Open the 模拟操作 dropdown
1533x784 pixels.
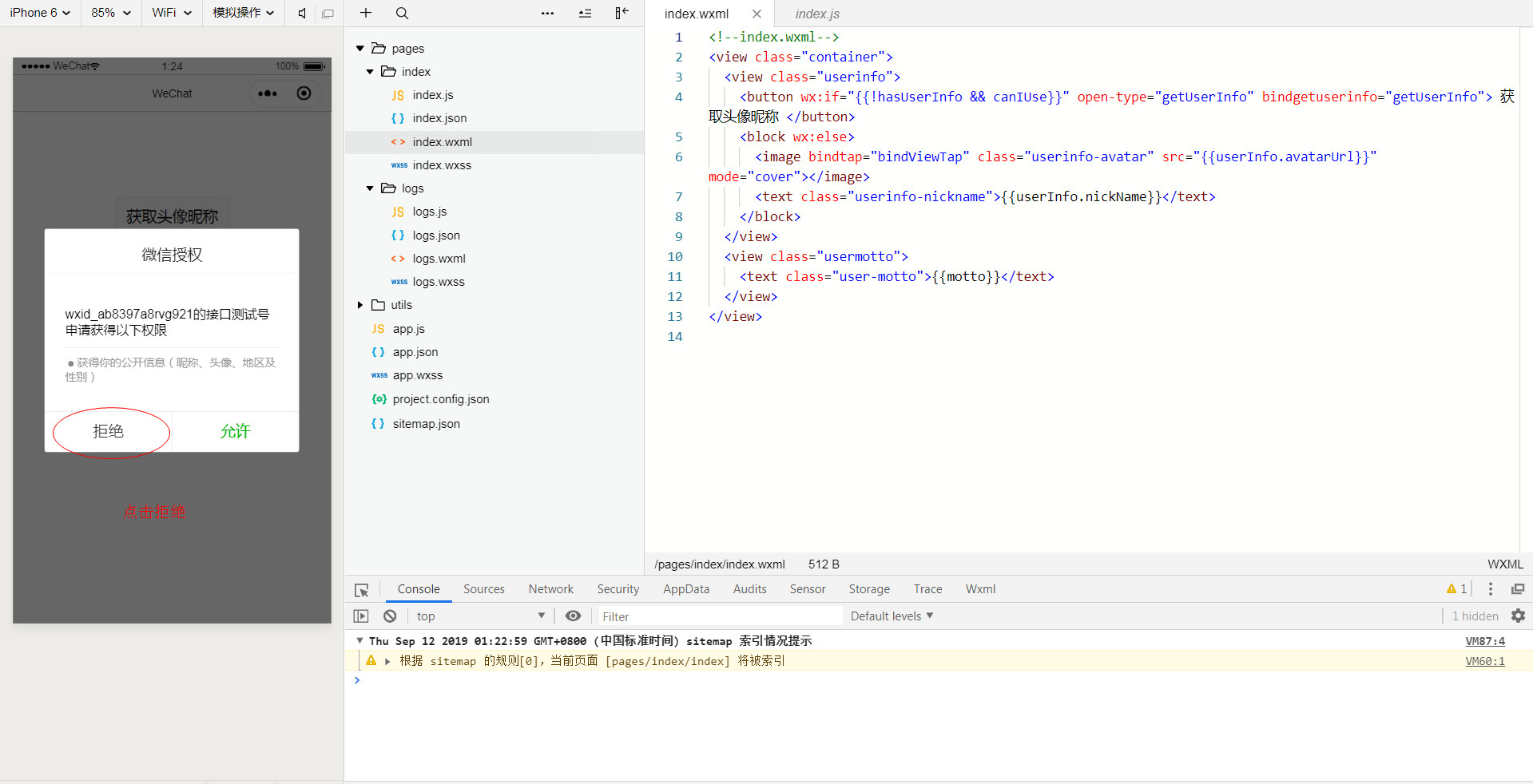[244, 13]
